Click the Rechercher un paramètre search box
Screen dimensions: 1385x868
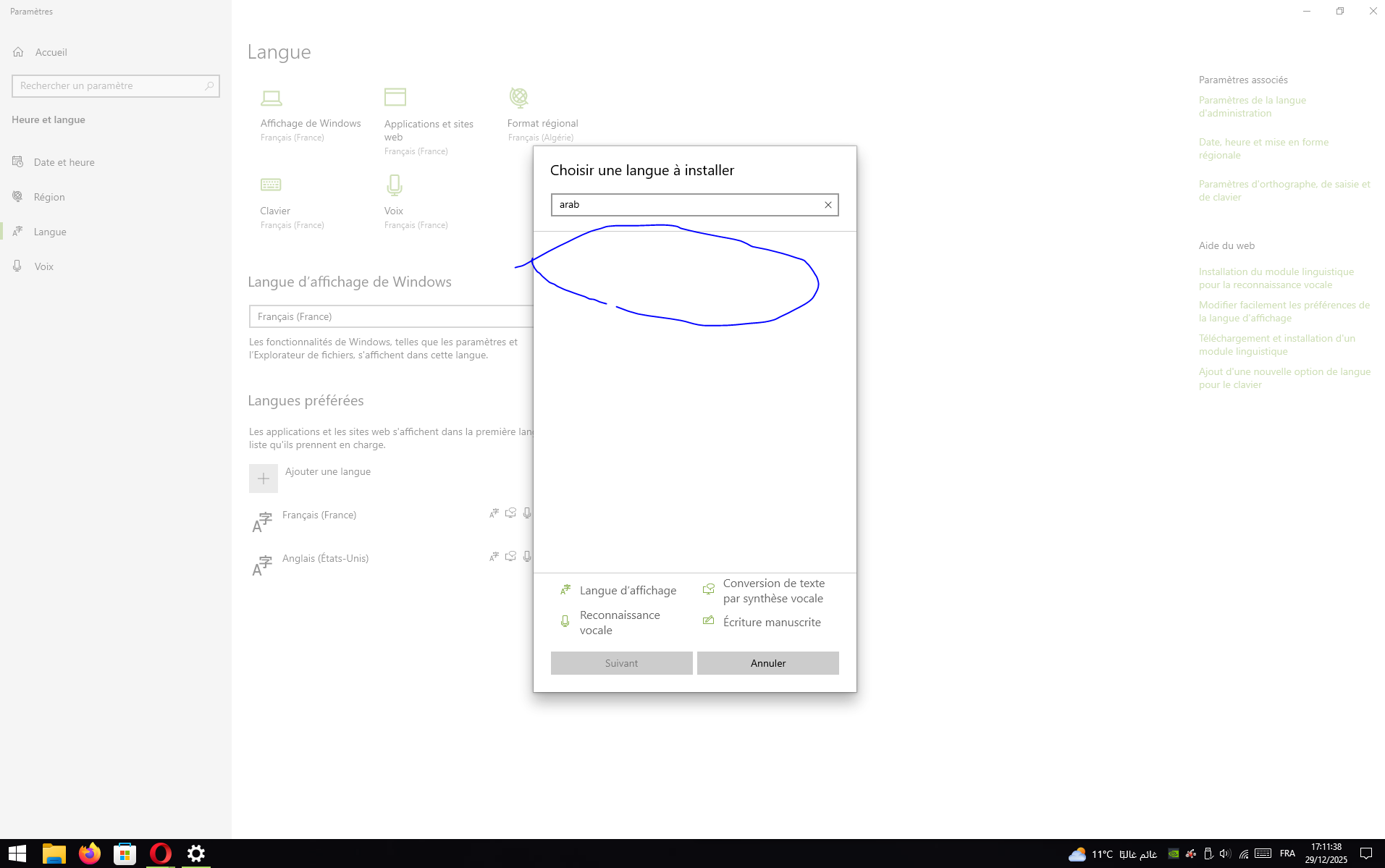point(109,85)
